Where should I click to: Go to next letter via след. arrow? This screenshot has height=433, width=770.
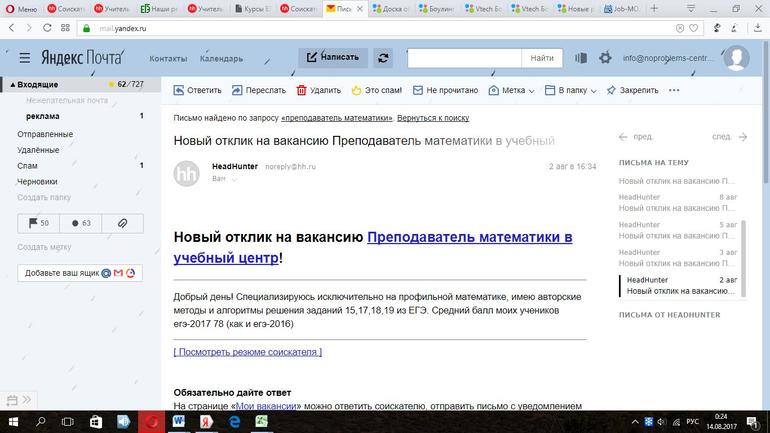(729, 137)
